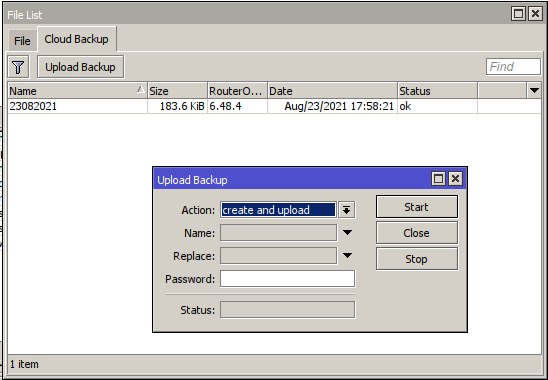
Task: Click the Status column header
Action: tap(438, 91)
